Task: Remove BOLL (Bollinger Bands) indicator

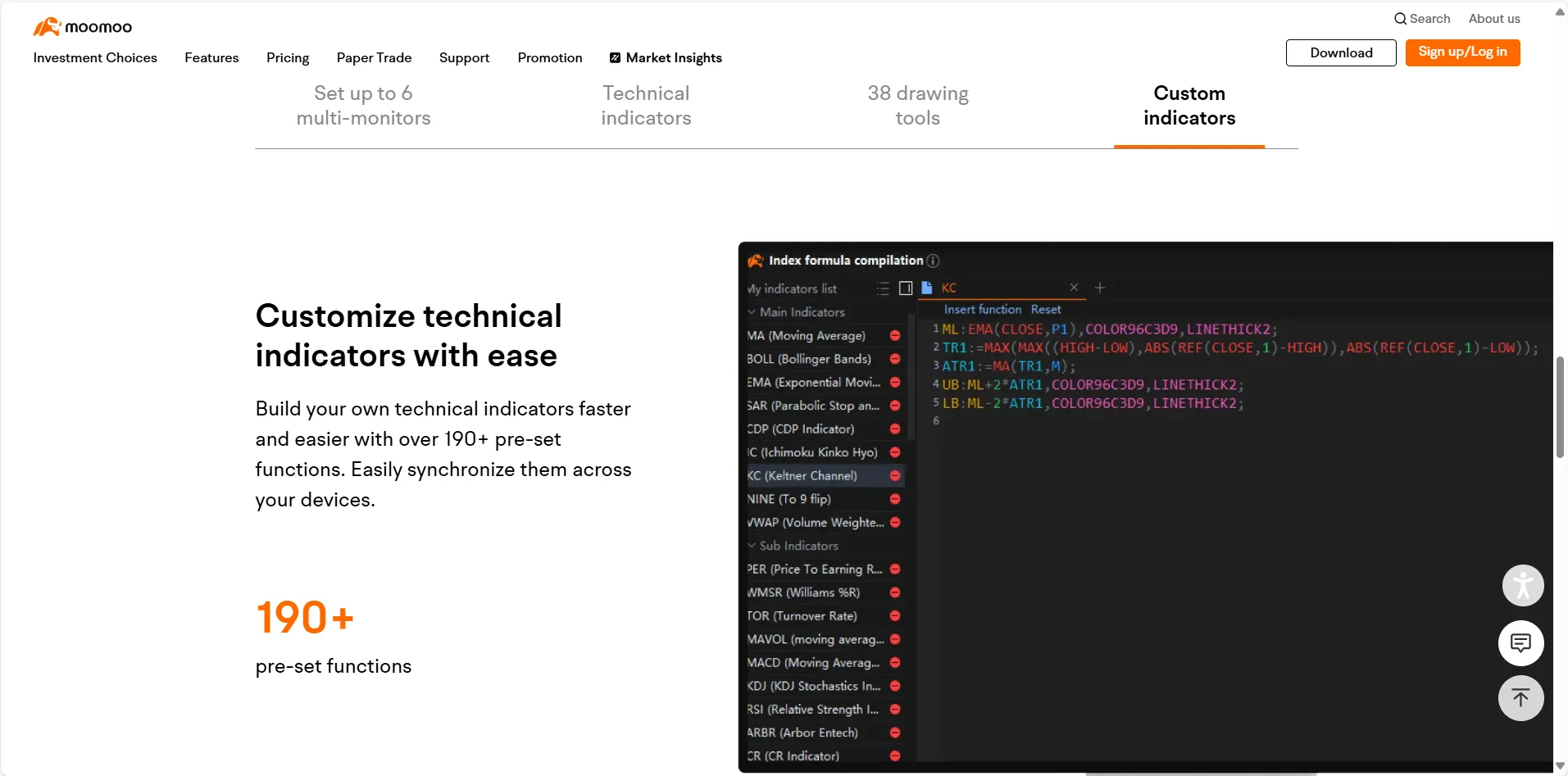Action: pos(895,359)
